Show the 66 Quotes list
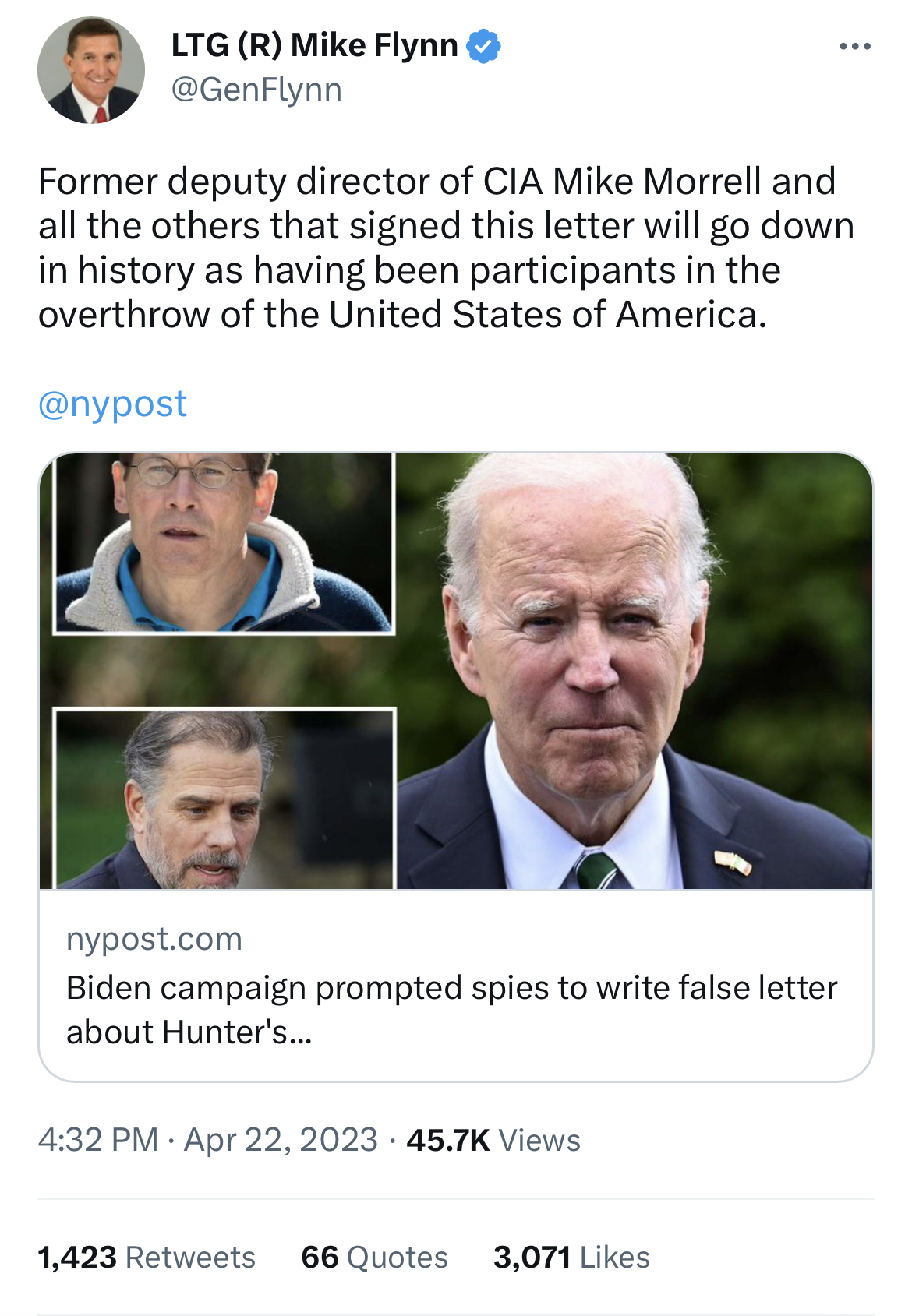The image size is (912, 1316). [374, 1257]
